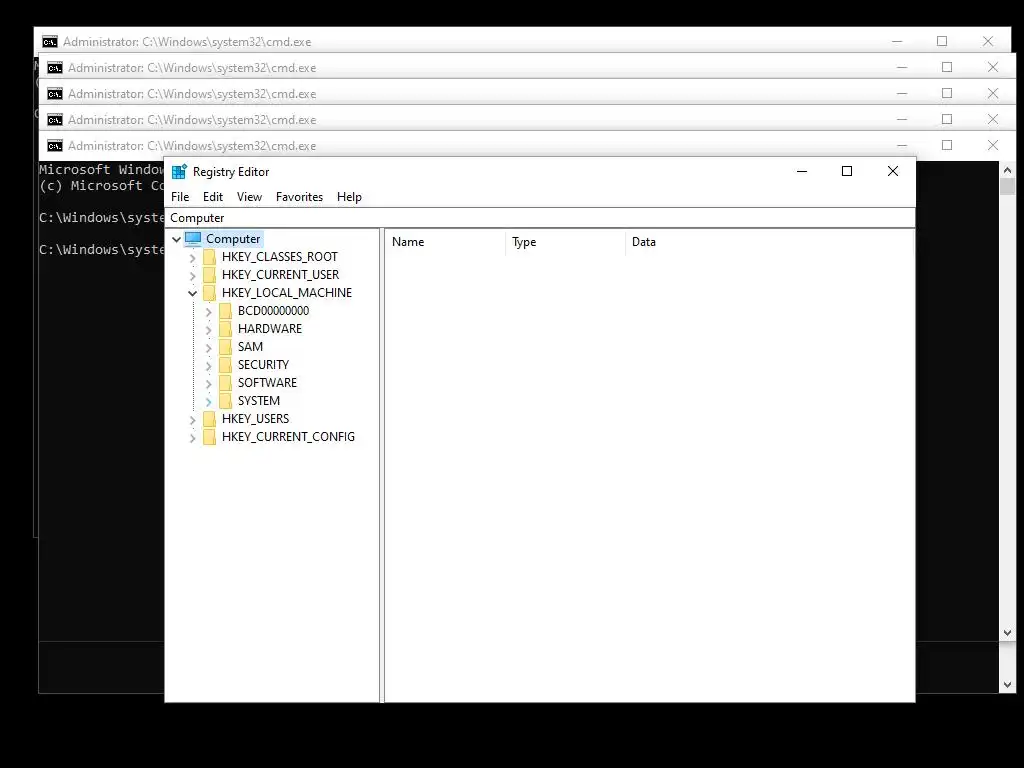Click the Type column header
This screenshot has width=1024, height=768.
[565, 242]
